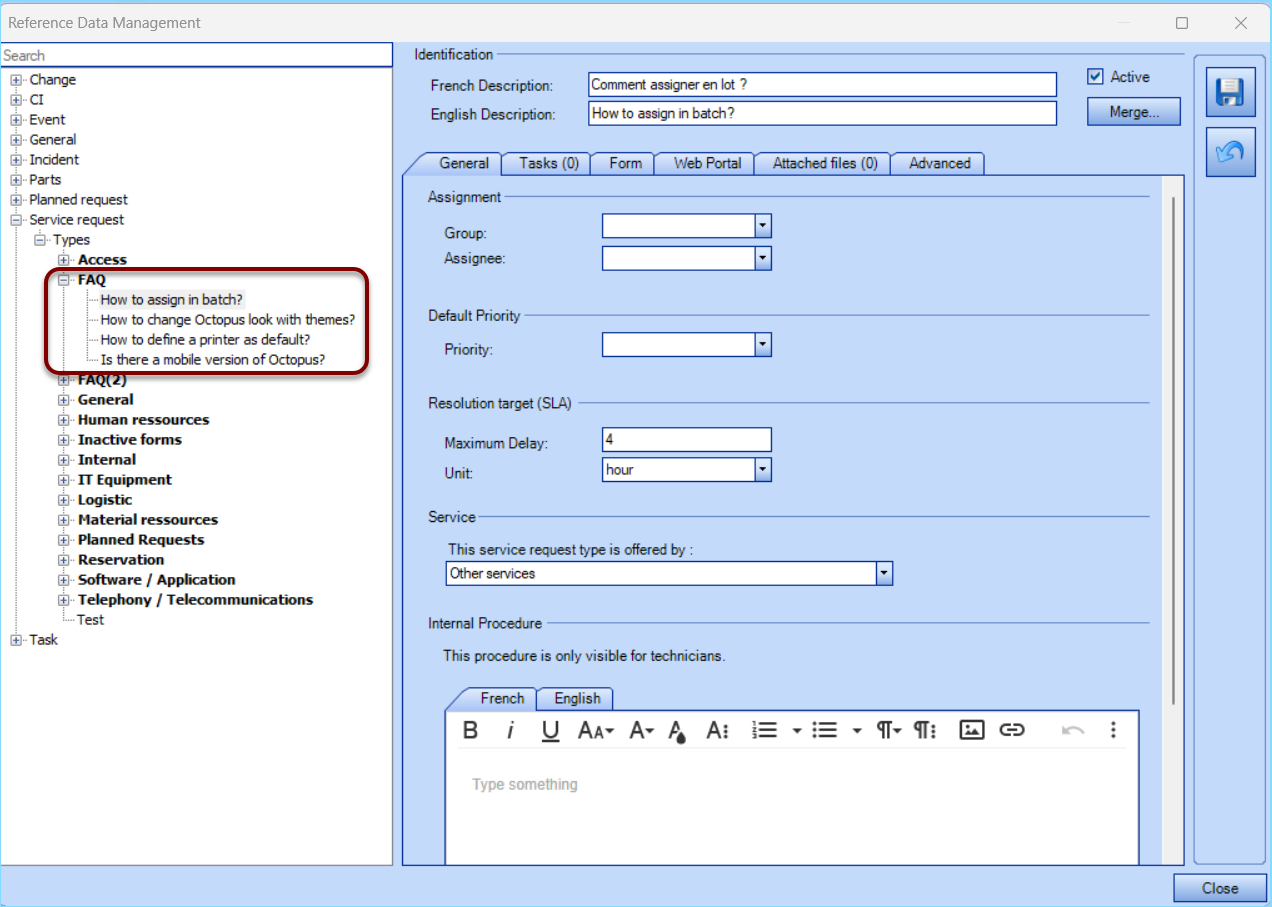The width and height of the screenshot is (1272, 907).
Task: Uncheck the Active checkbox
Action: click(x=1097, y=76)
